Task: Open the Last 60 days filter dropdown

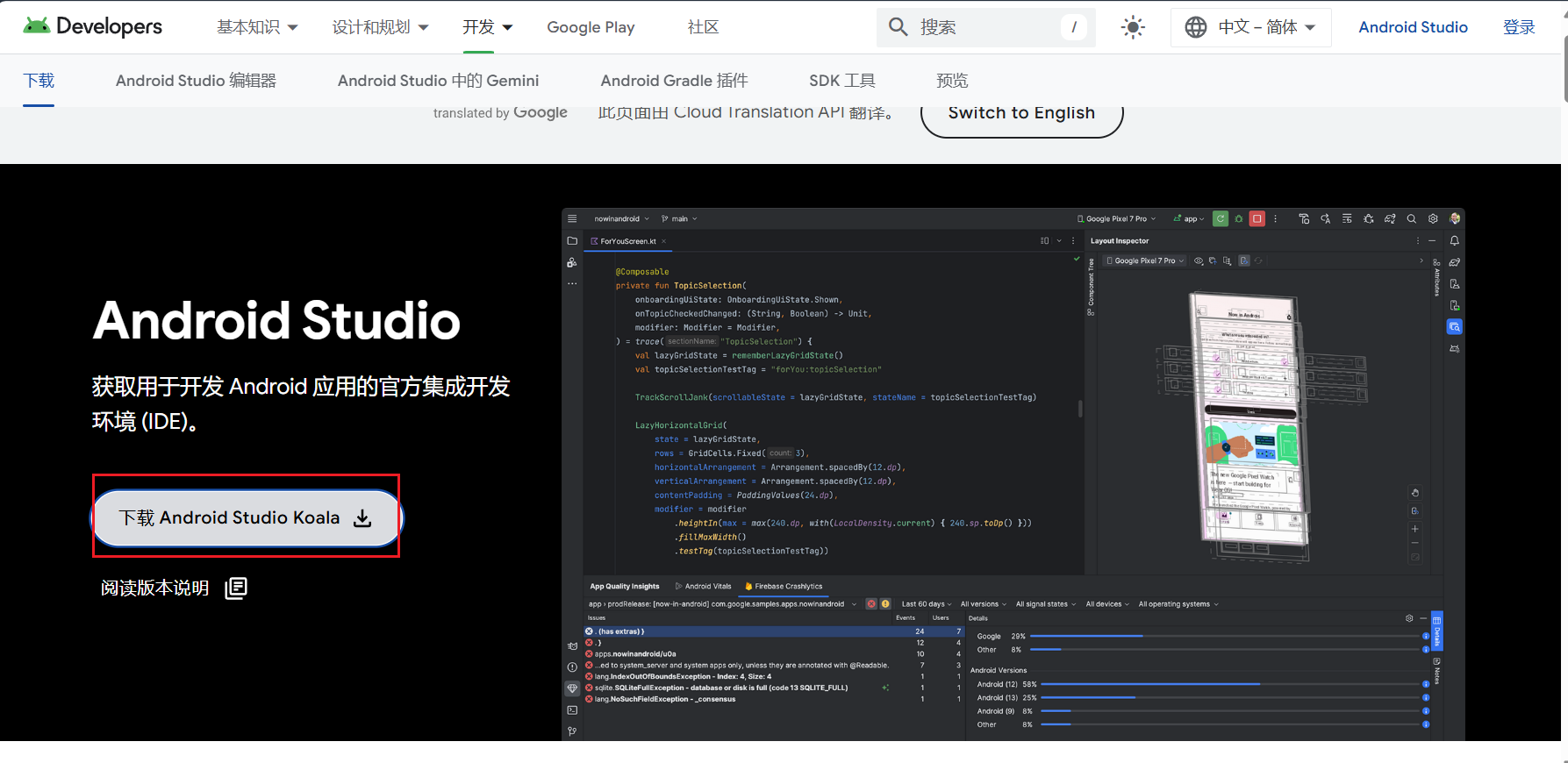Action: tap(927, 604)
